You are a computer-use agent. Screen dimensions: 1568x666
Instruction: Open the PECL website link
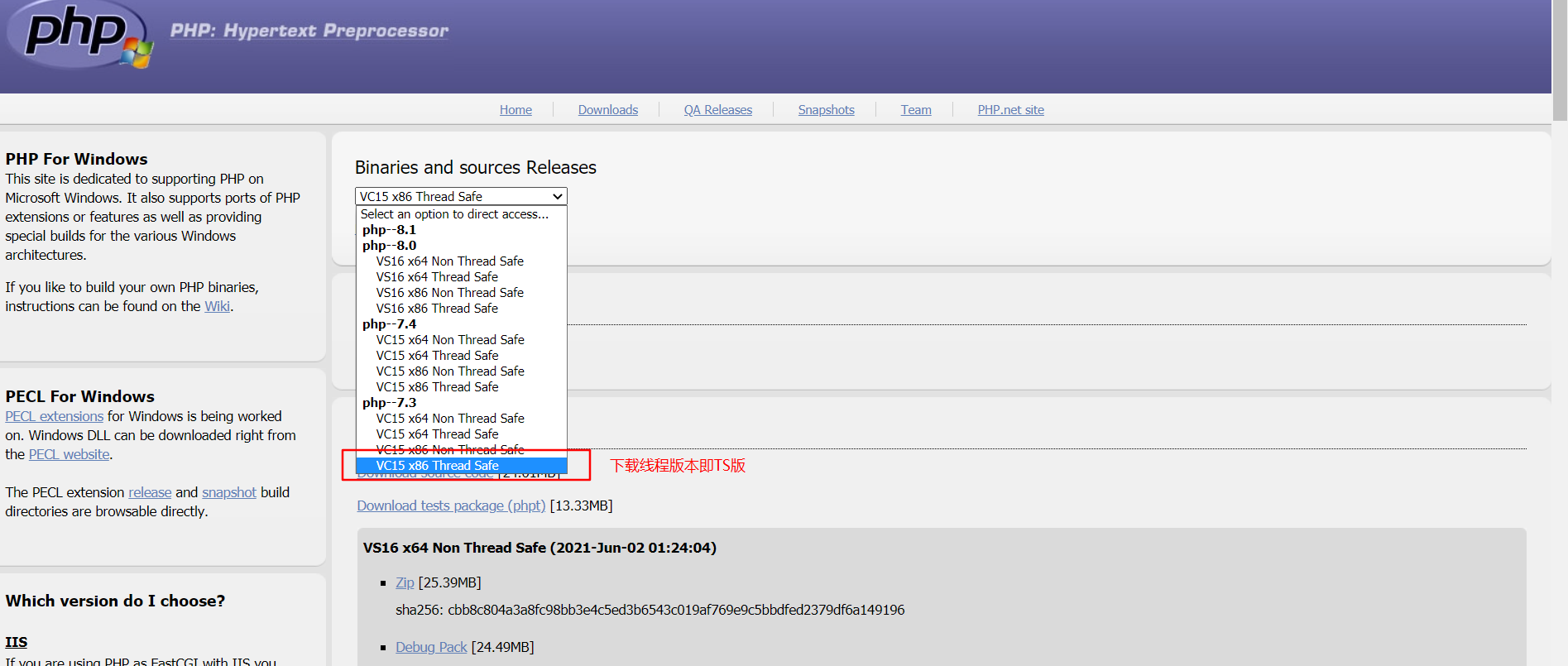(69, 454)
